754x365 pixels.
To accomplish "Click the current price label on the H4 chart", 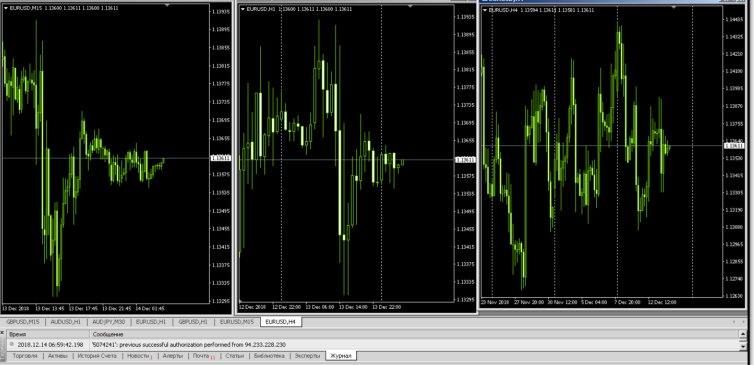I will coord(734,145).
